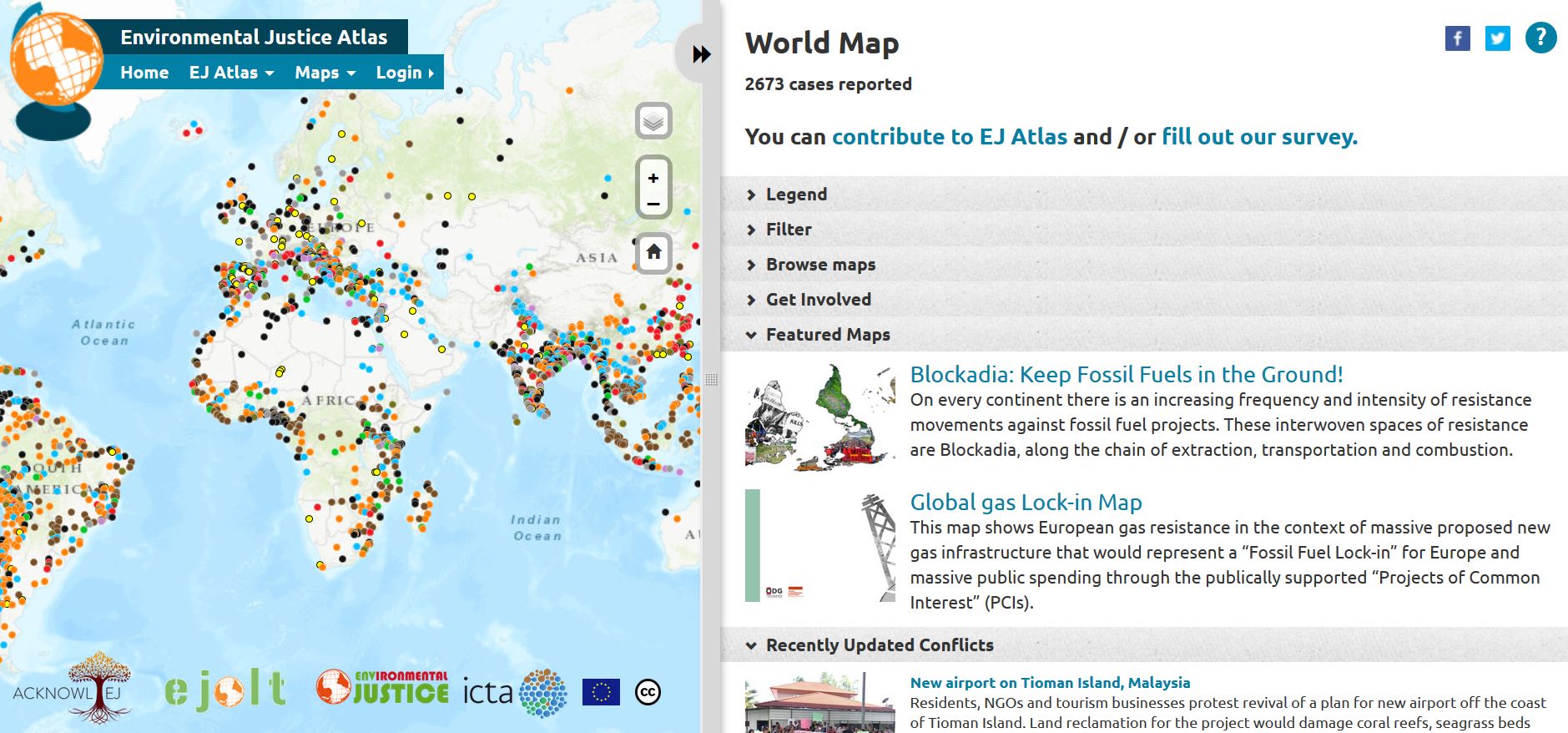The image size is (1568, 733).
Task: Reset map to home view
Action: click(x=653, y=252)
